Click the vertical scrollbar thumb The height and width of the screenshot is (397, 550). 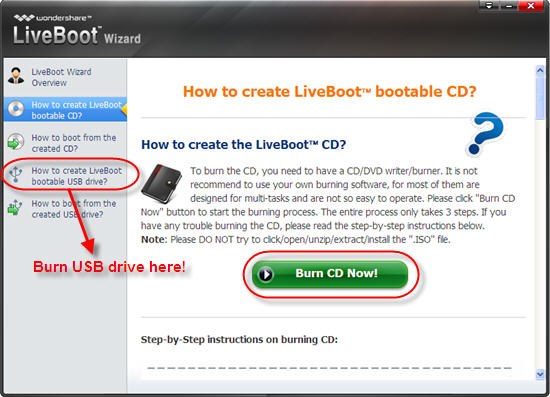point(540,98)
